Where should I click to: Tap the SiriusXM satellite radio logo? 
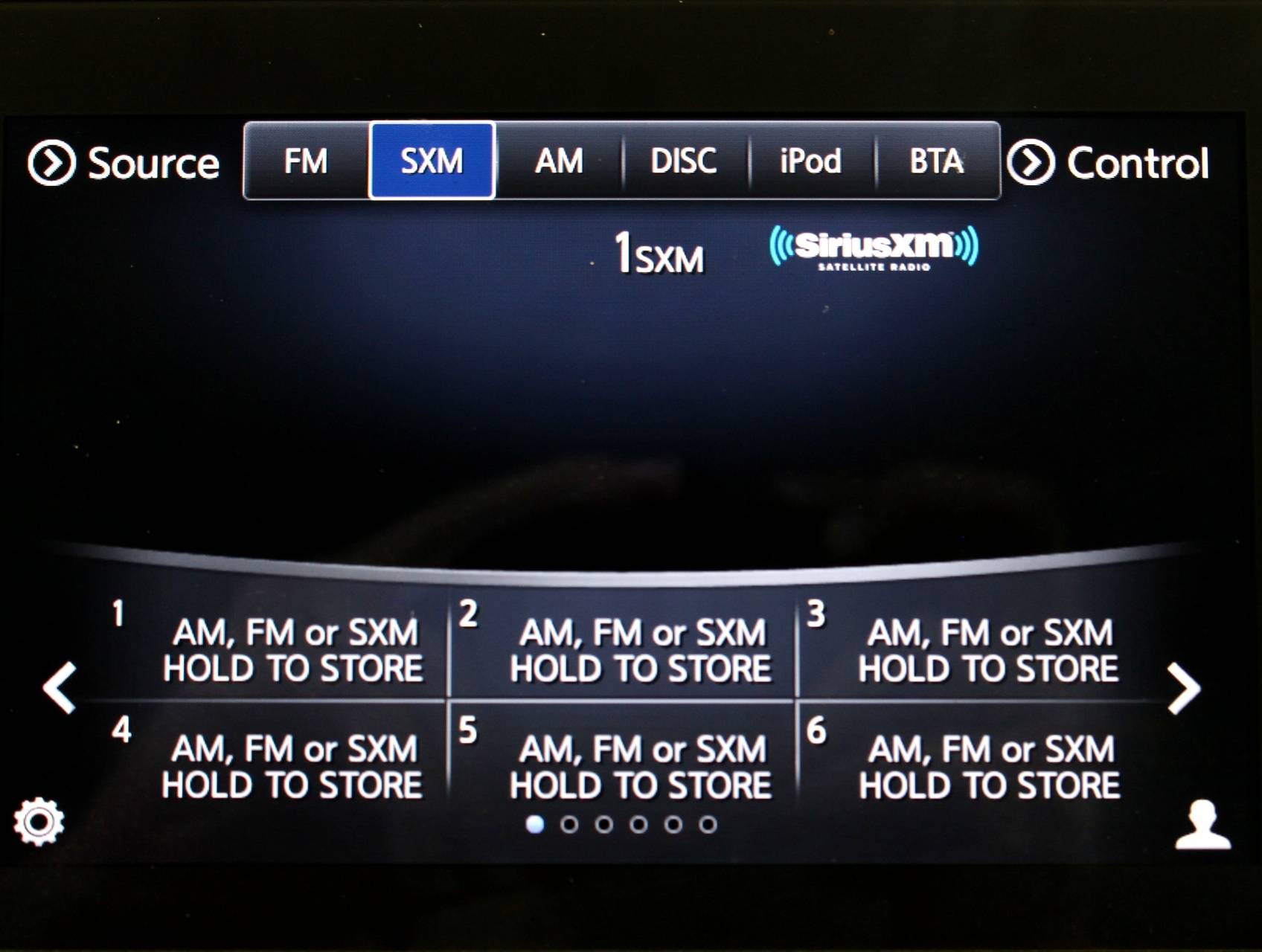874,248
